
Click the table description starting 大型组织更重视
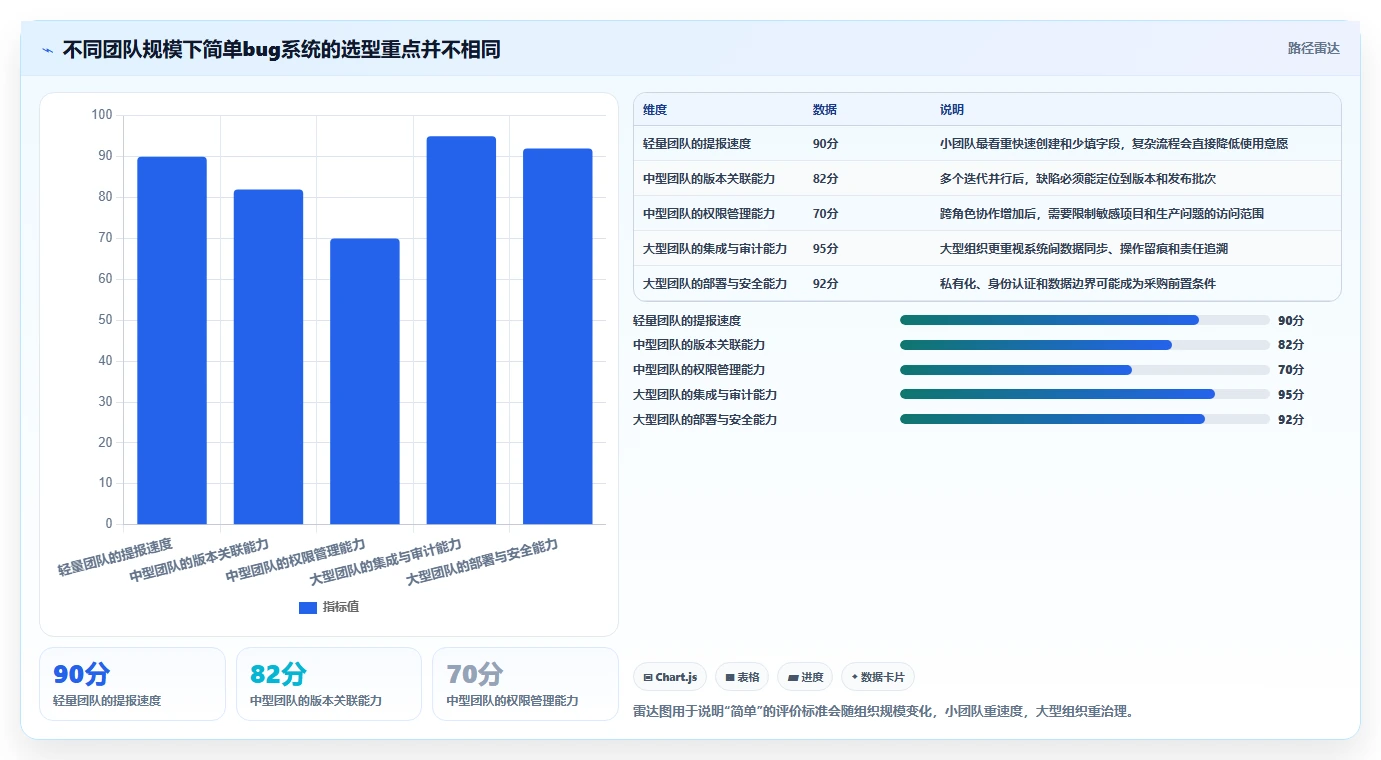(1084, 249)
